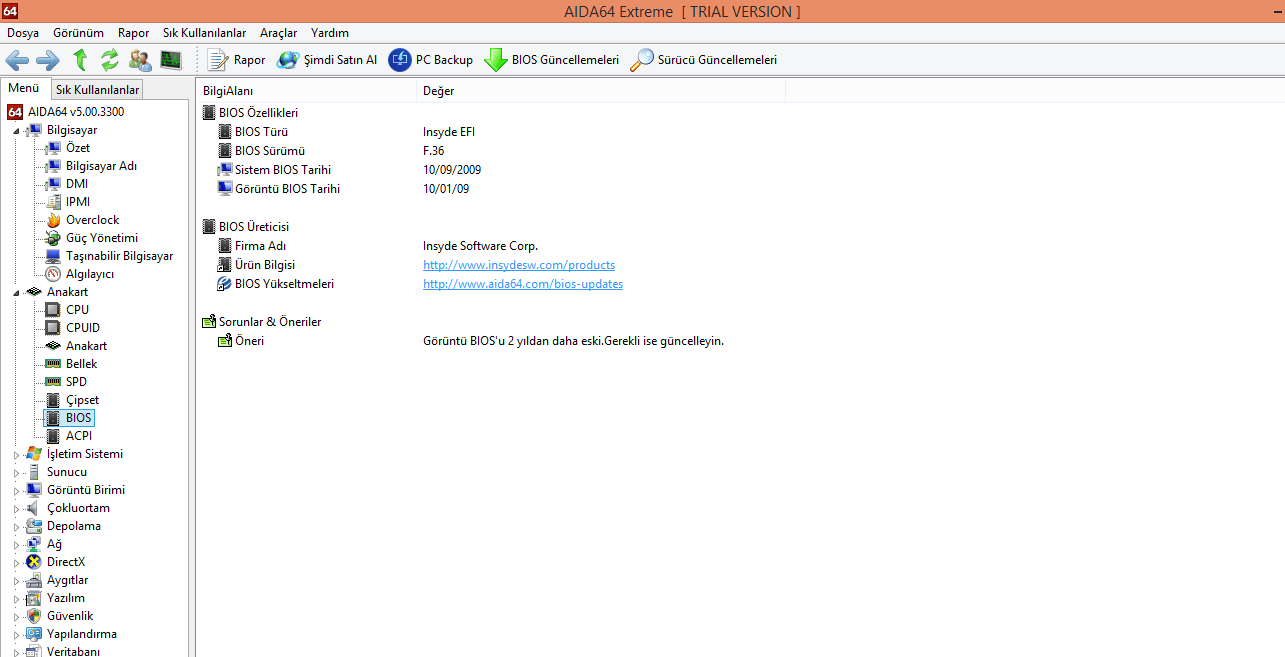Viewport: 1285px width, 657px height.
Task: Select Bellek memory item
Action: 81,364
